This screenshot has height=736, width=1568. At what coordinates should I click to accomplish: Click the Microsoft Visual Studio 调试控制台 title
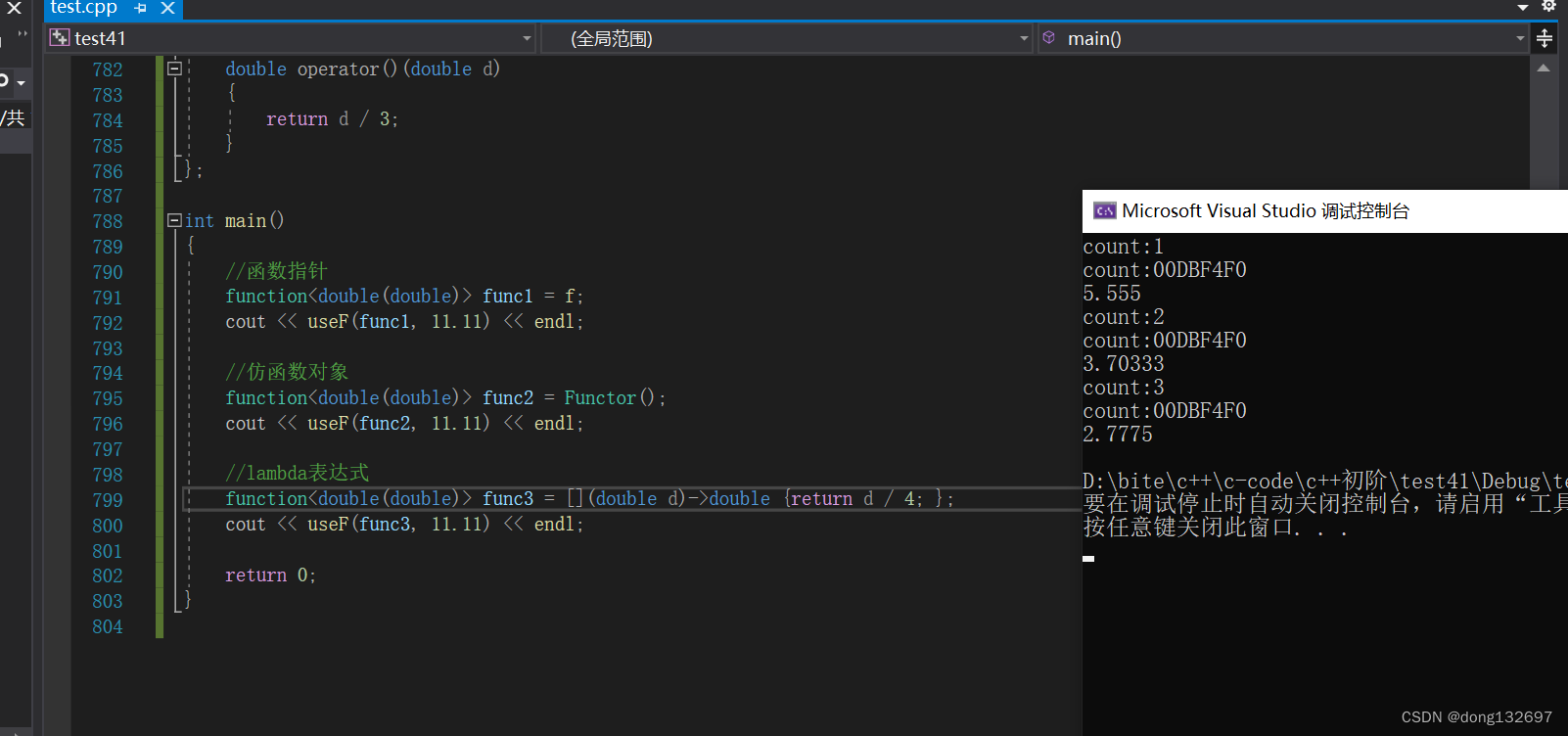tap(1266, 210)
